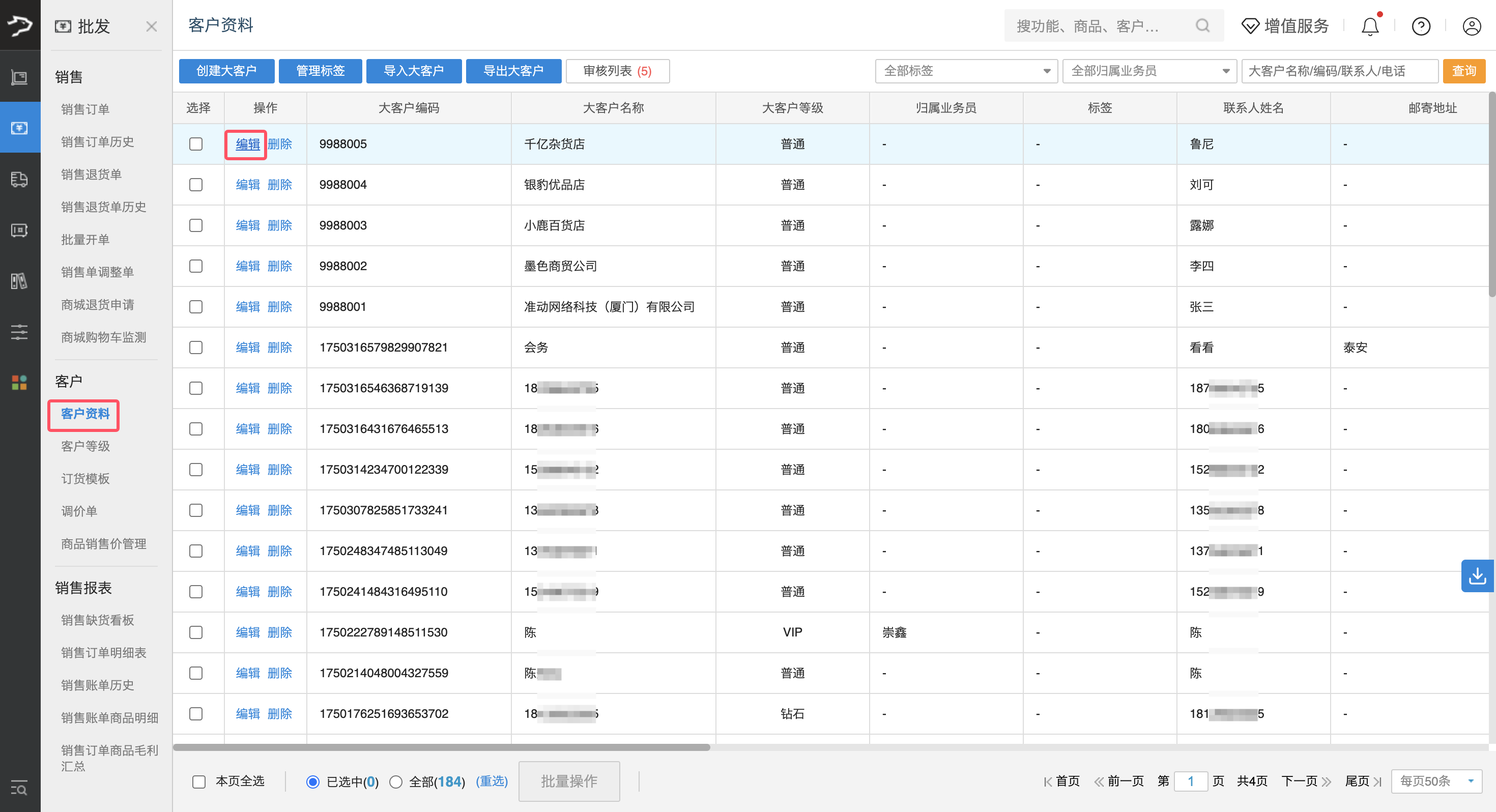Open the inventory box icon in the sidebar
This screenshot has width=1496, height=812.
(19, 230)
